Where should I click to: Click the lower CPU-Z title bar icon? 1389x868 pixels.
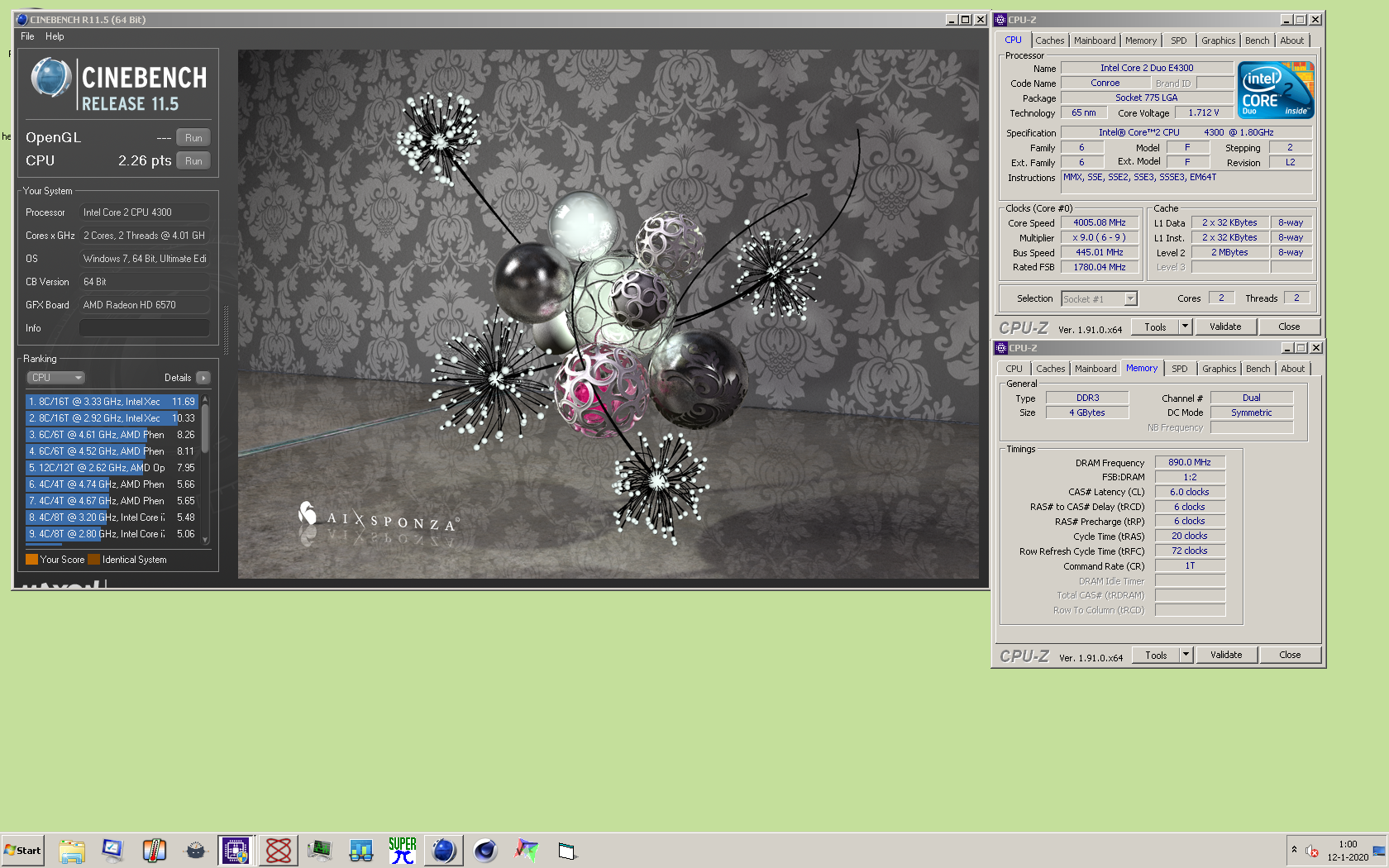pos(1001,348)
